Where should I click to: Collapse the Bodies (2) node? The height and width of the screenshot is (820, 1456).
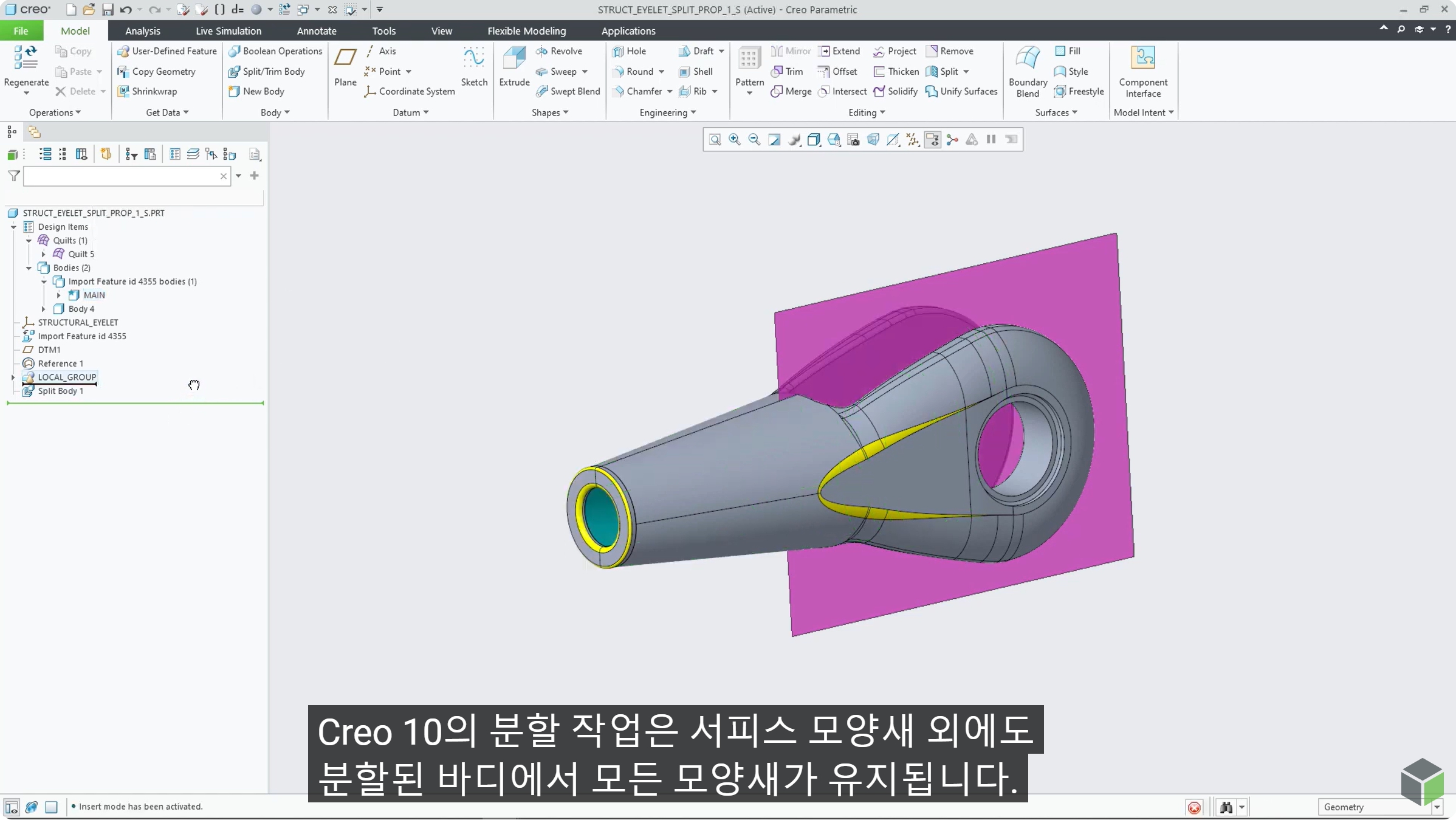click(x=29, y=268)
